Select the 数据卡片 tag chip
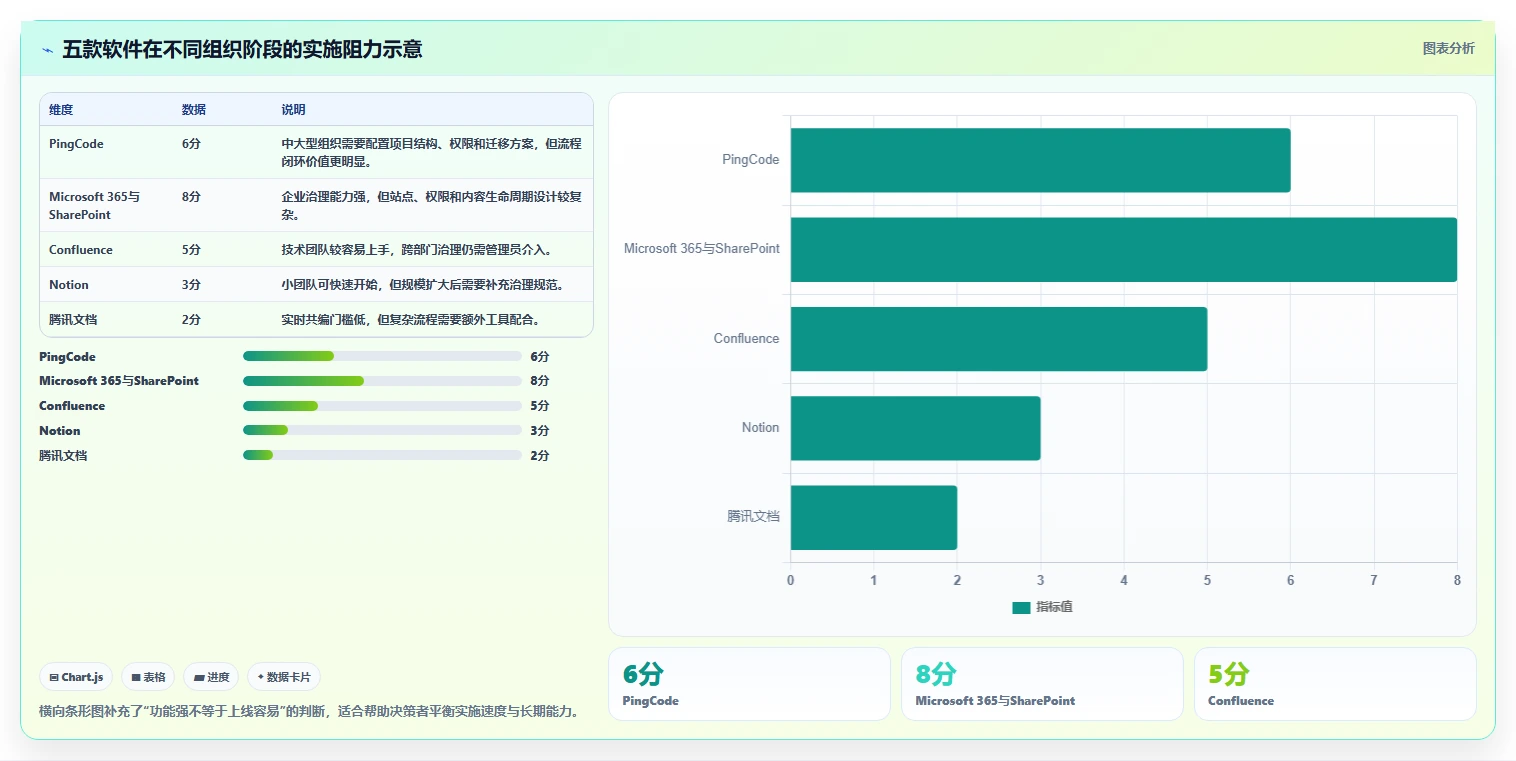This screenshot has height=761, width=1516. coord(284,677)
